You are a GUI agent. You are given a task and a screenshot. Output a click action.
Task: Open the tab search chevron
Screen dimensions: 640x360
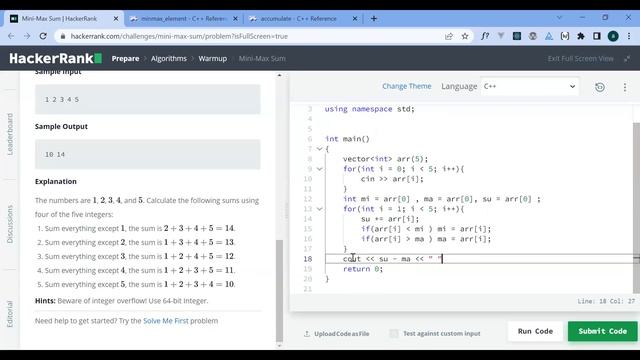(x=559, y=18)
